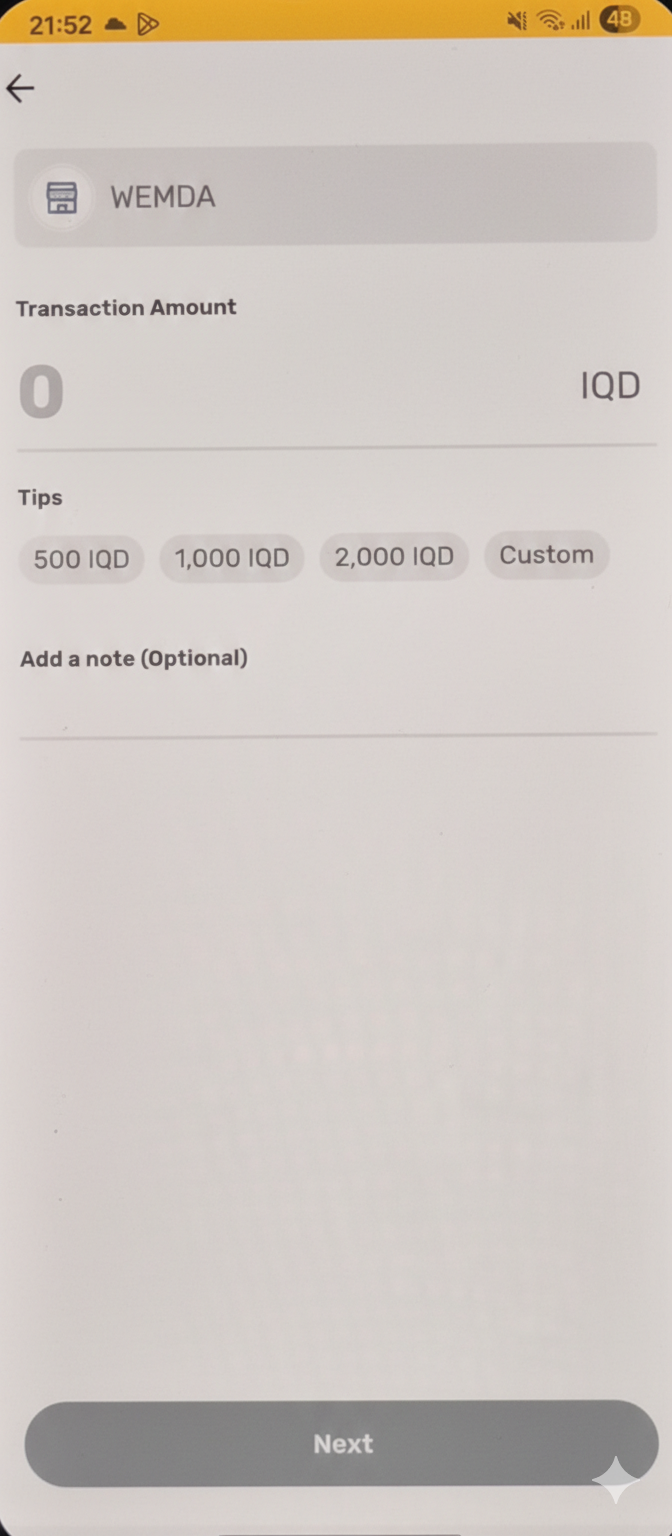Open the Custom tip option

pos(546,555)
